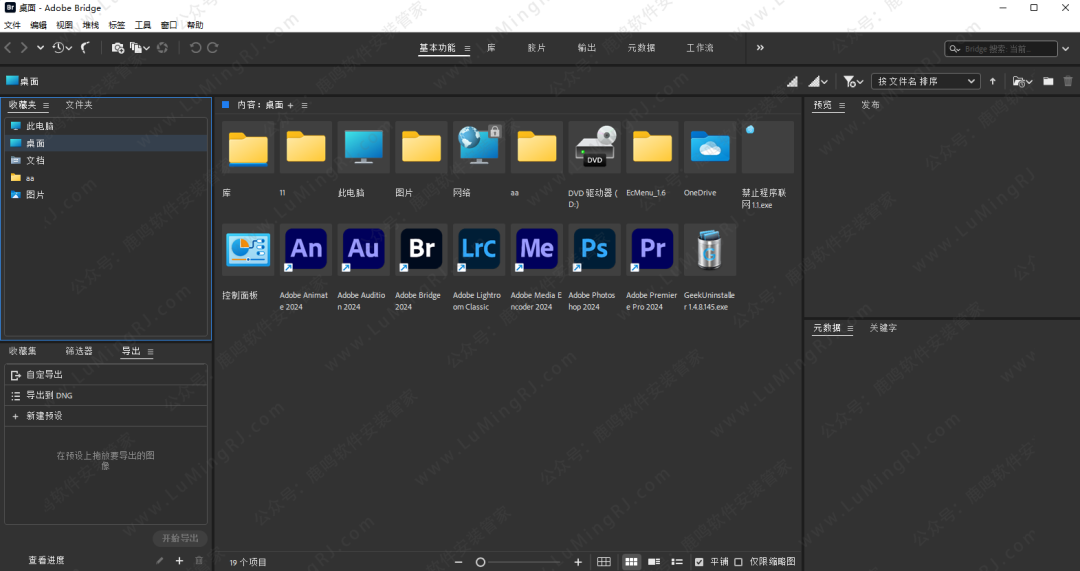The height and width of the screenshot is (571, 1080).
Task: Click the get photos from camera icon
Action: click(x=118, y=47)
